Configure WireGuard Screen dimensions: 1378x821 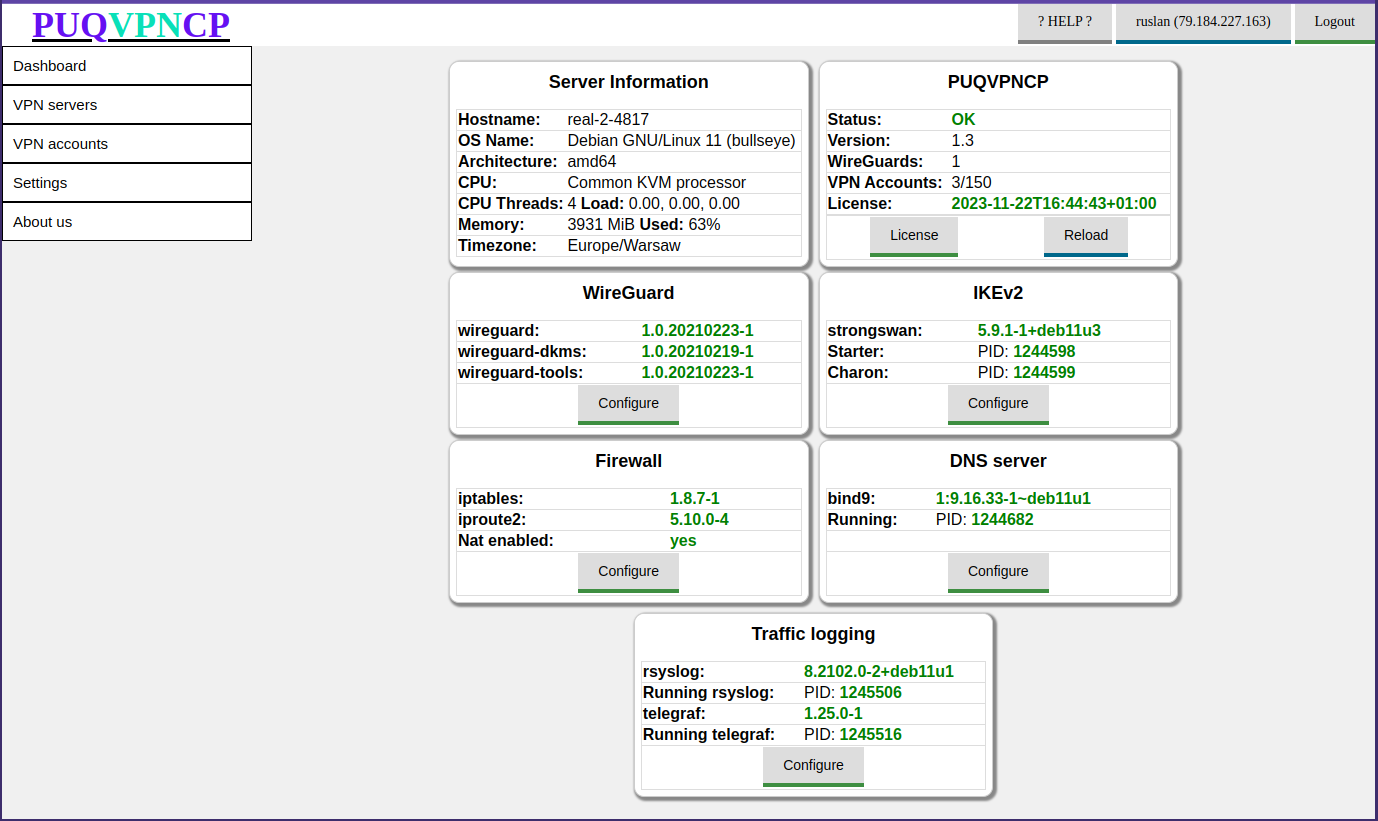click(x=628, y=404)
